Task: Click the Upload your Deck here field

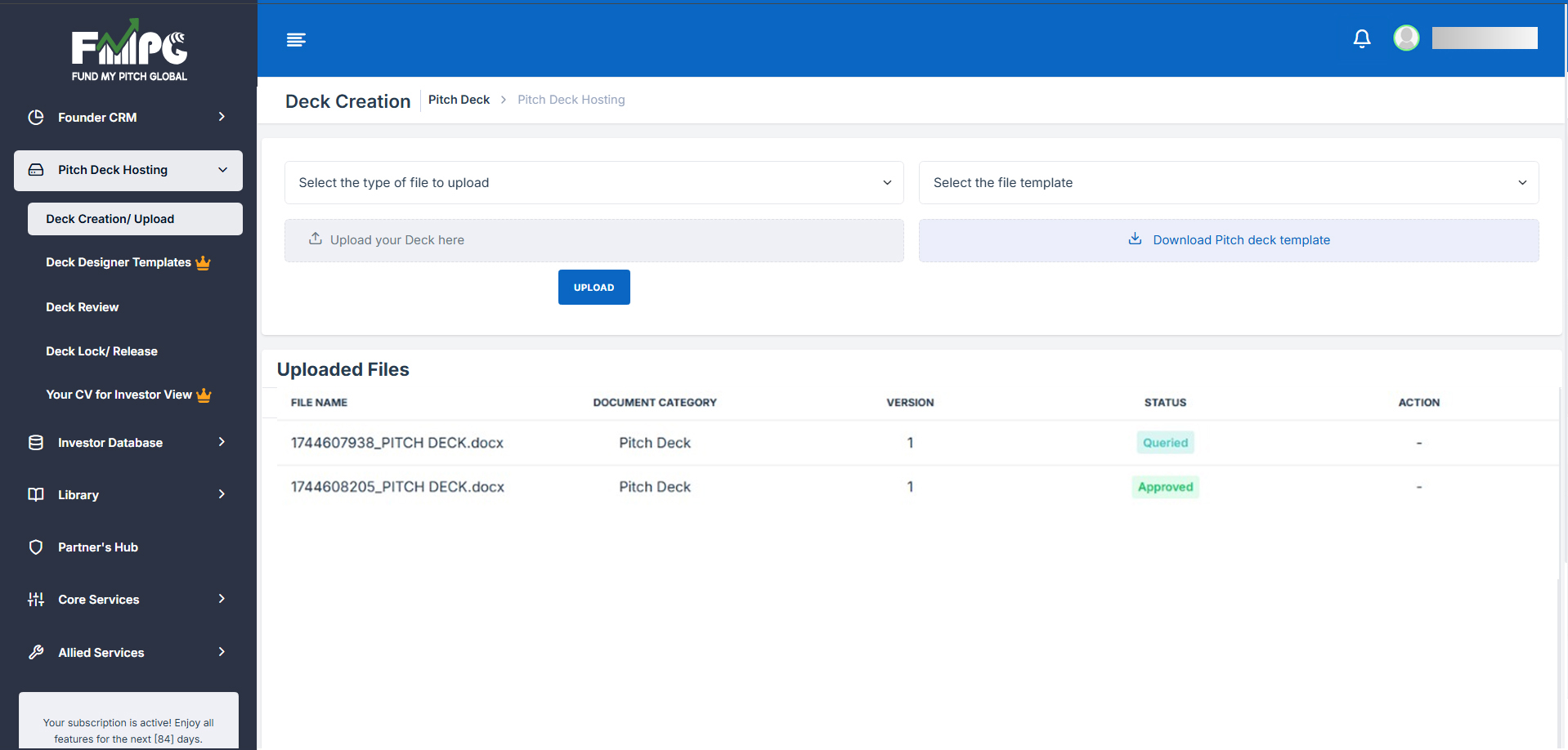Action: (x=594, y=240)
